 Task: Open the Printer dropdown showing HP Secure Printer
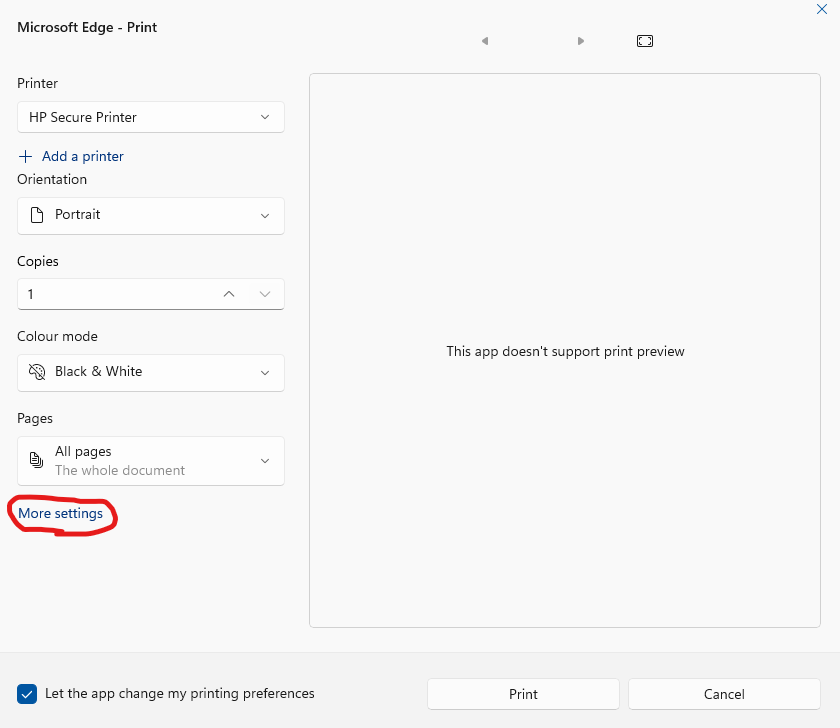(x=151, y=117)
